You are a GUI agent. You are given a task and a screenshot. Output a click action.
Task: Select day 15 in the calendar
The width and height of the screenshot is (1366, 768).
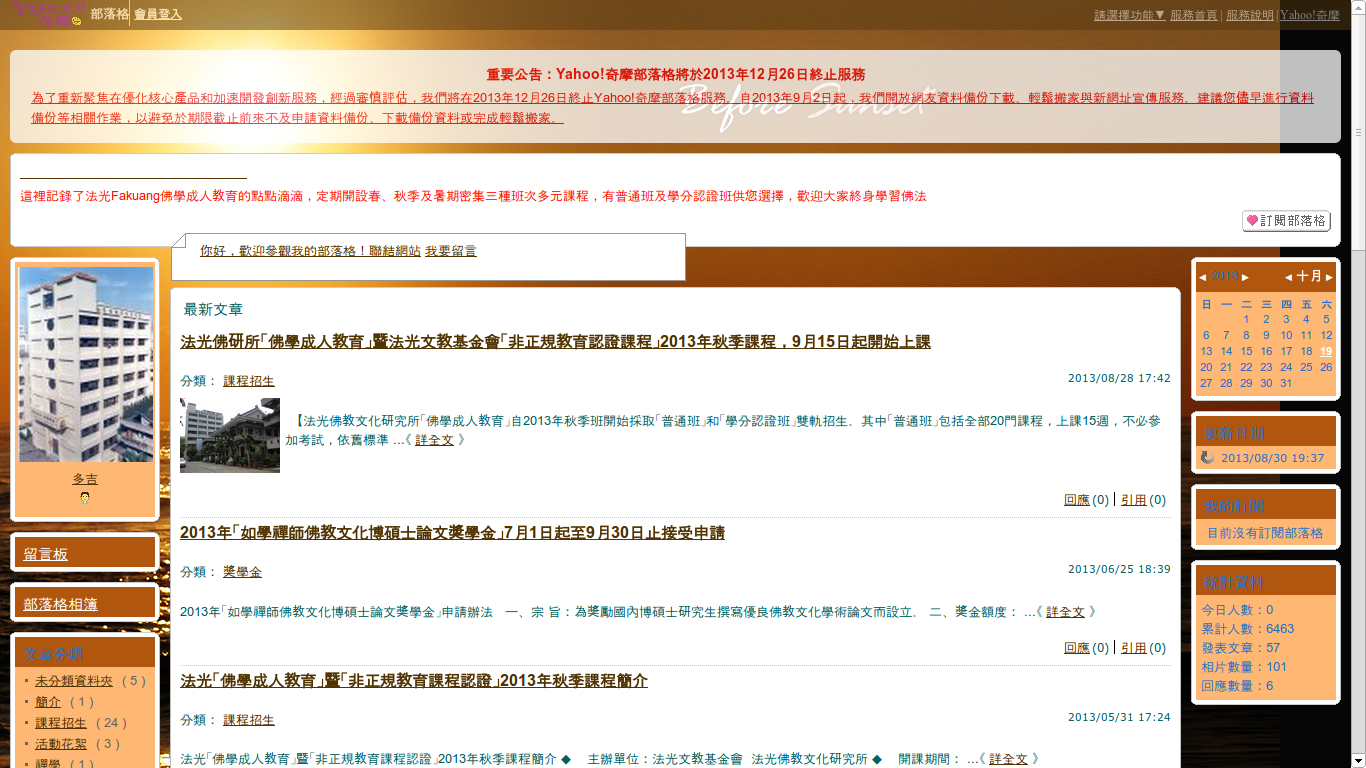pos(1246,351)
